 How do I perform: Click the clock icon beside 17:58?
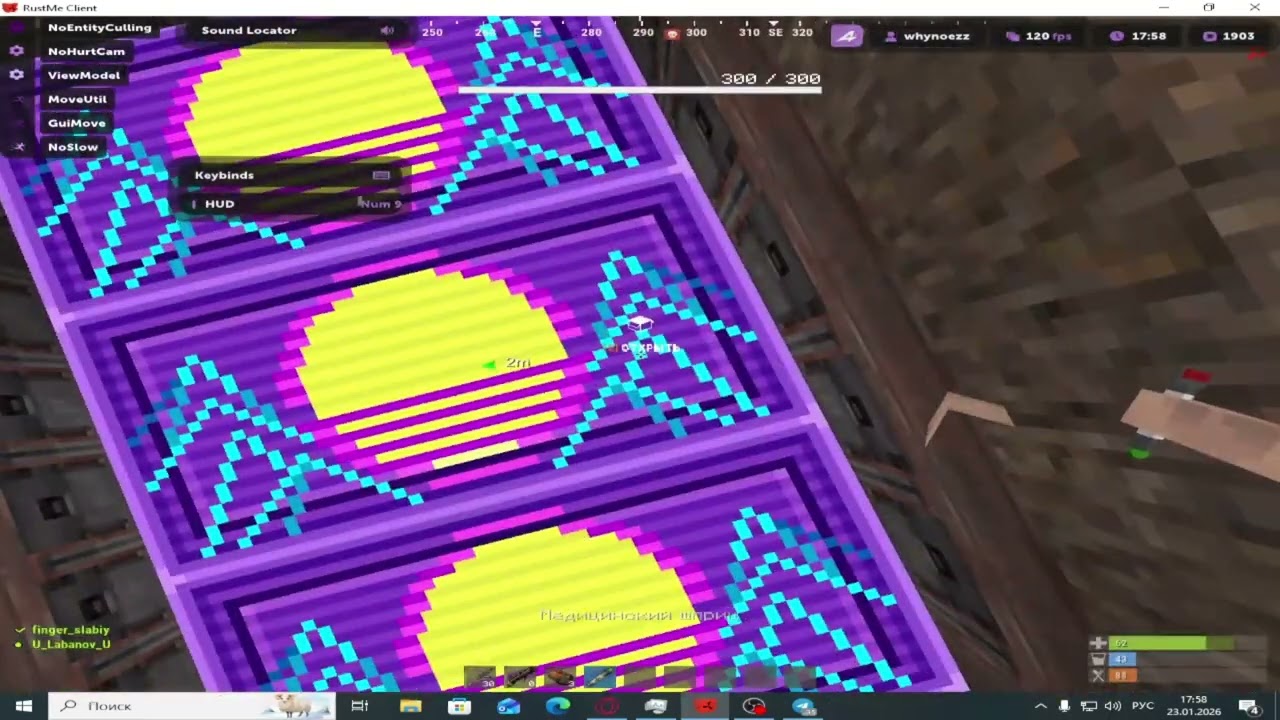point(1117,36)
